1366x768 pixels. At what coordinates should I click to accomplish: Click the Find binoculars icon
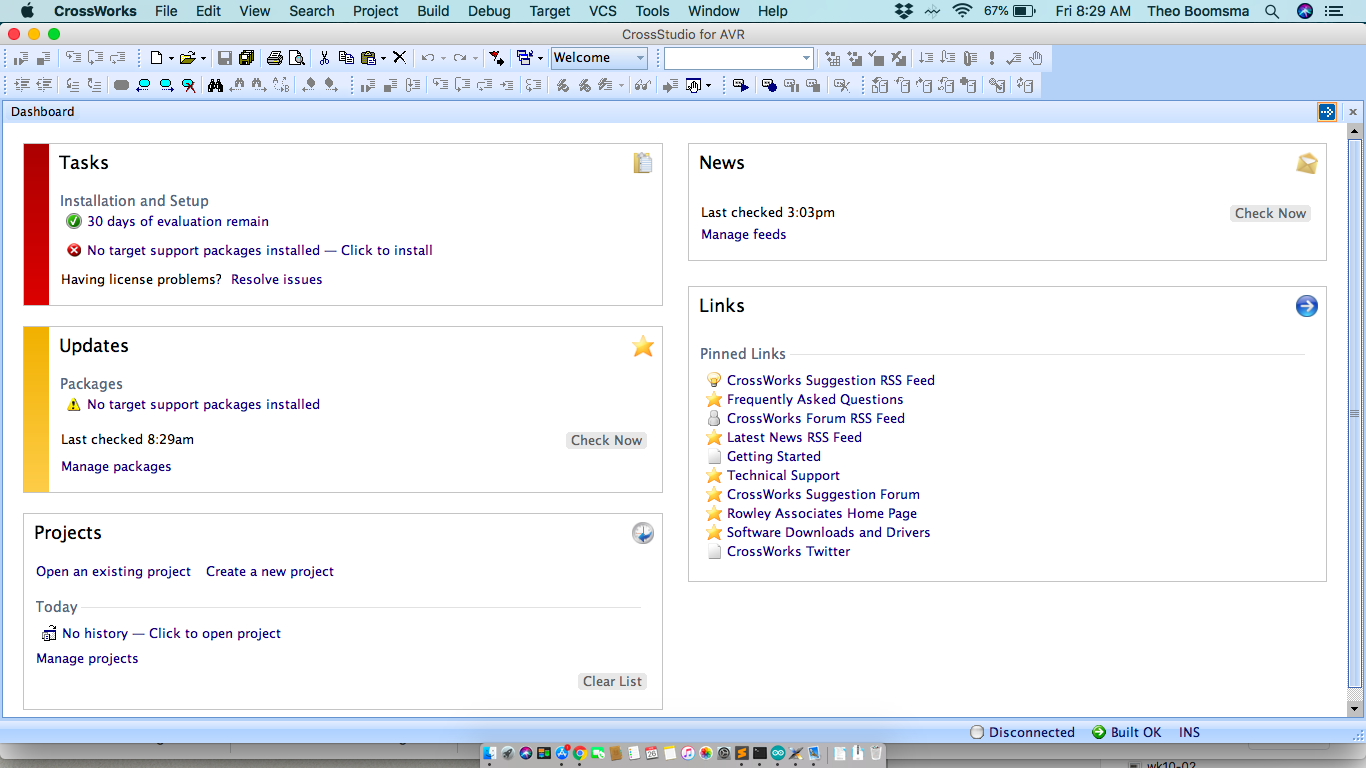point(215,86)
